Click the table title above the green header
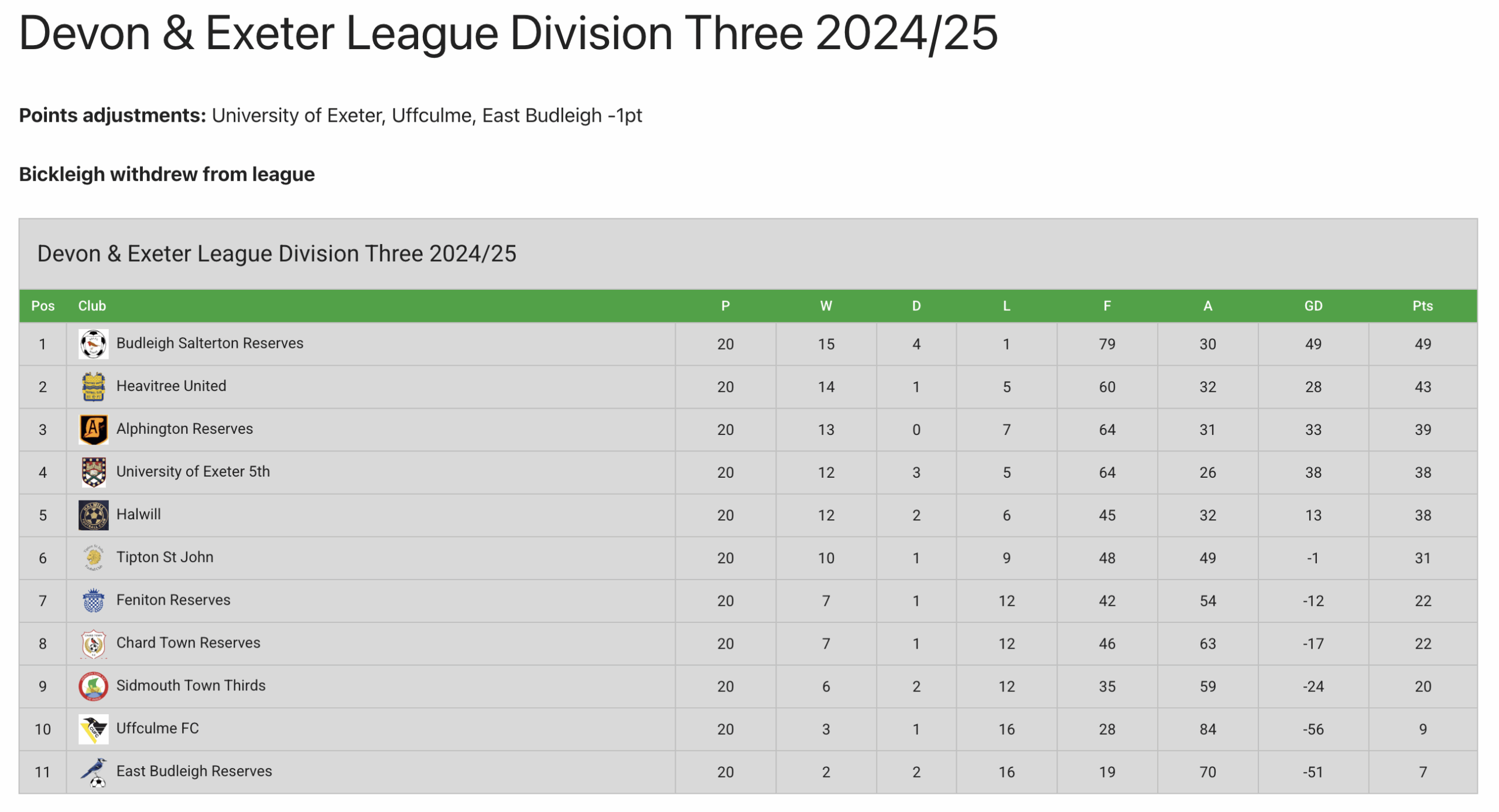Viewport: 1499px width, 812px height. tap(276, 253)
